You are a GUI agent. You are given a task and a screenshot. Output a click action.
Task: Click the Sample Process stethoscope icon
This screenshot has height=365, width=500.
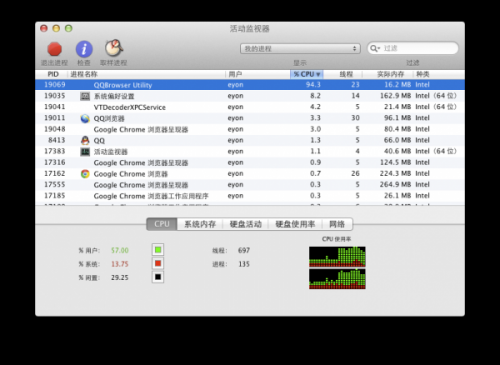pos(114,49)
